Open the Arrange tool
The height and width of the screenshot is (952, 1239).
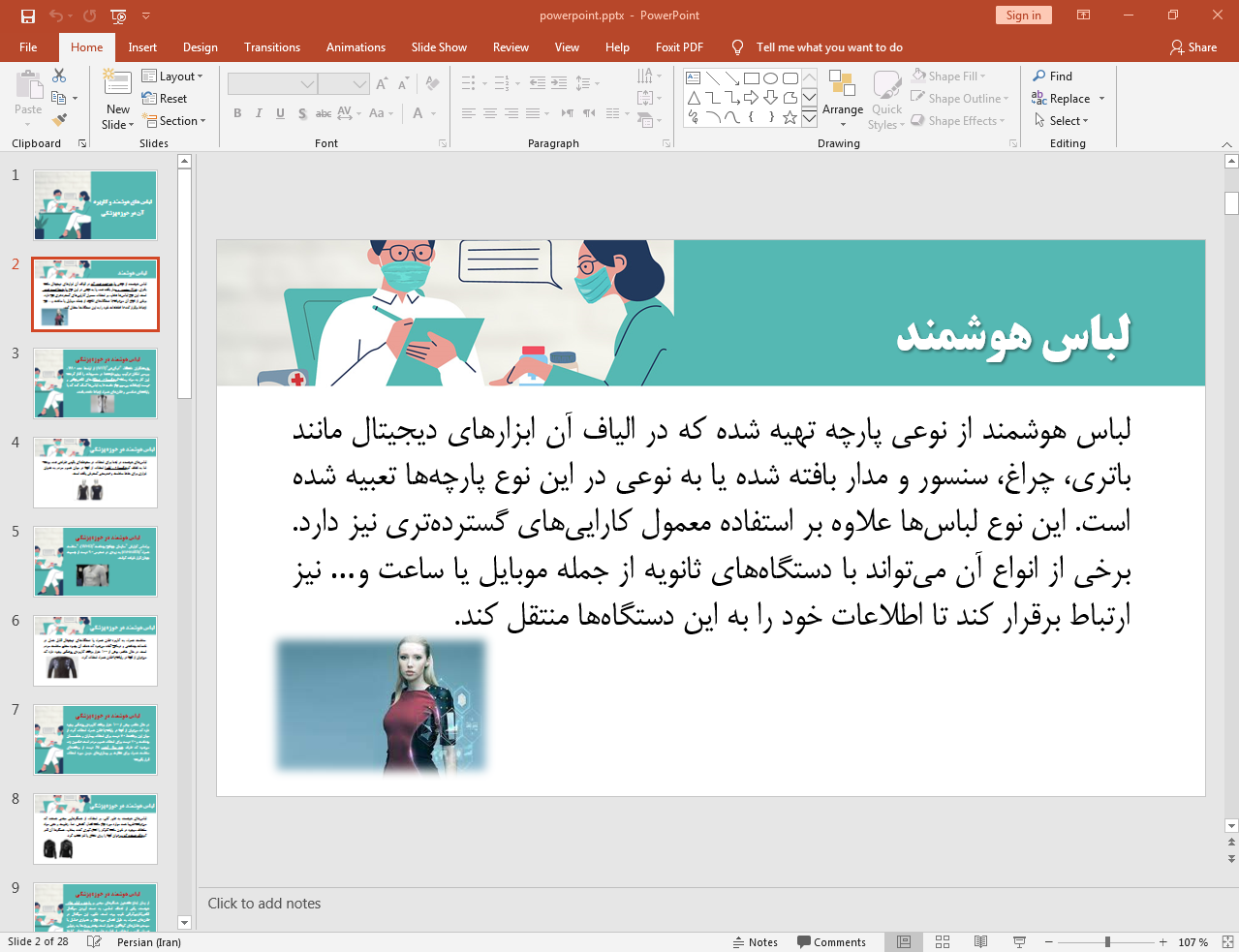point(842,99)
